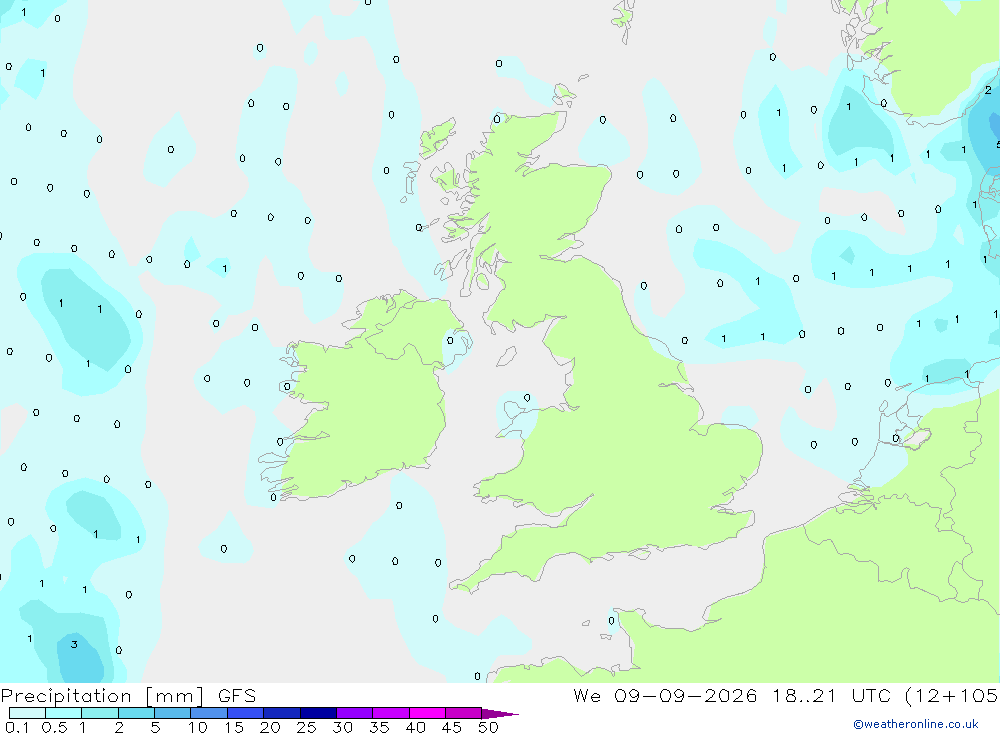Click the Shetland Islands outline at top
The height and width of the screenshot is (733, 1000).
click(x=624, y=20)
